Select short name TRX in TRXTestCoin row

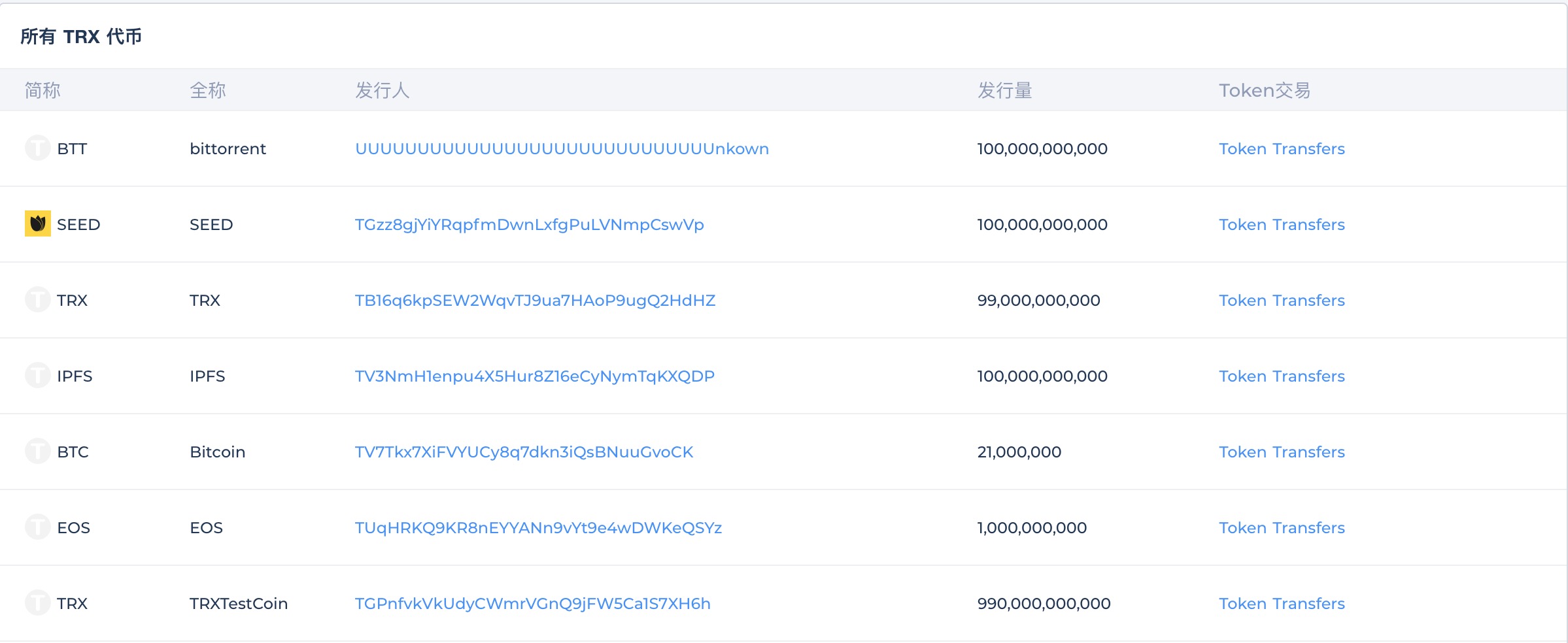point(72,604)
